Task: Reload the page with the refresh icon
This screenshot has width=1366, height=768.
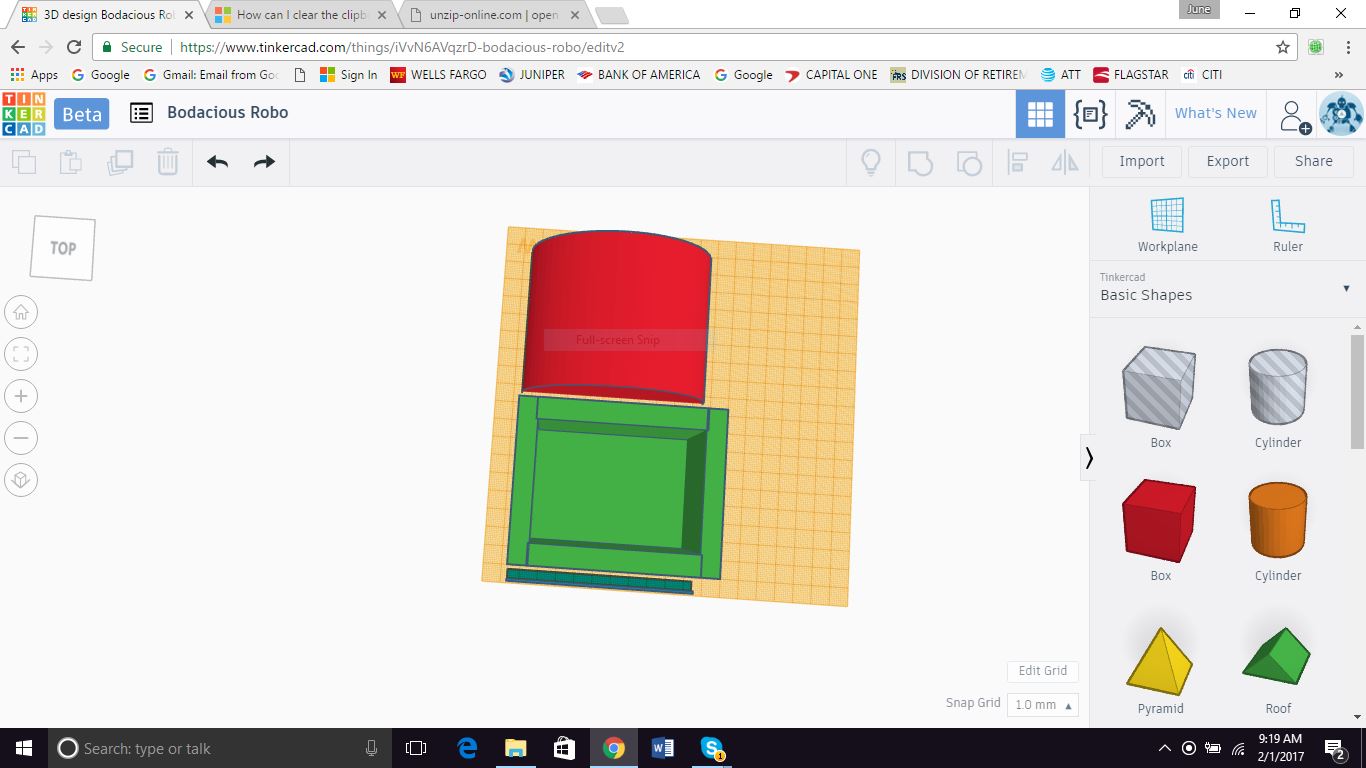Action: pos(74,47)
